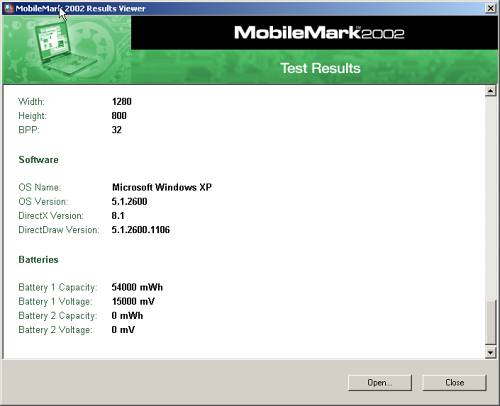Screen dimensions: 500x406
Task: Select the Width value 1280
Action: click(x=122, y=101)
